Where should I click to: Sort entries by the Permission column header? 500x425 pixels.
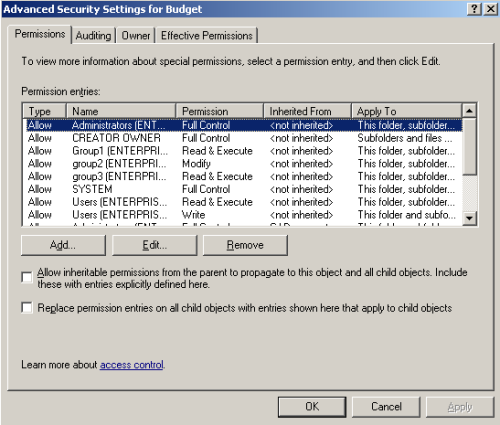click(x=220, y=111)
